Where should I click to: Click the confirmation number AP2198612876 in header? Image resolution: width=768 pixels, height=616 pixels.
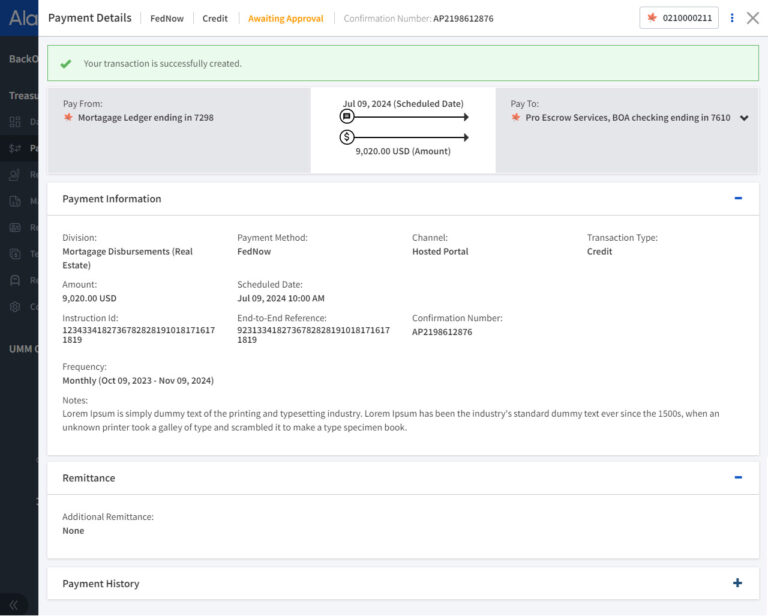click(463, 18)
